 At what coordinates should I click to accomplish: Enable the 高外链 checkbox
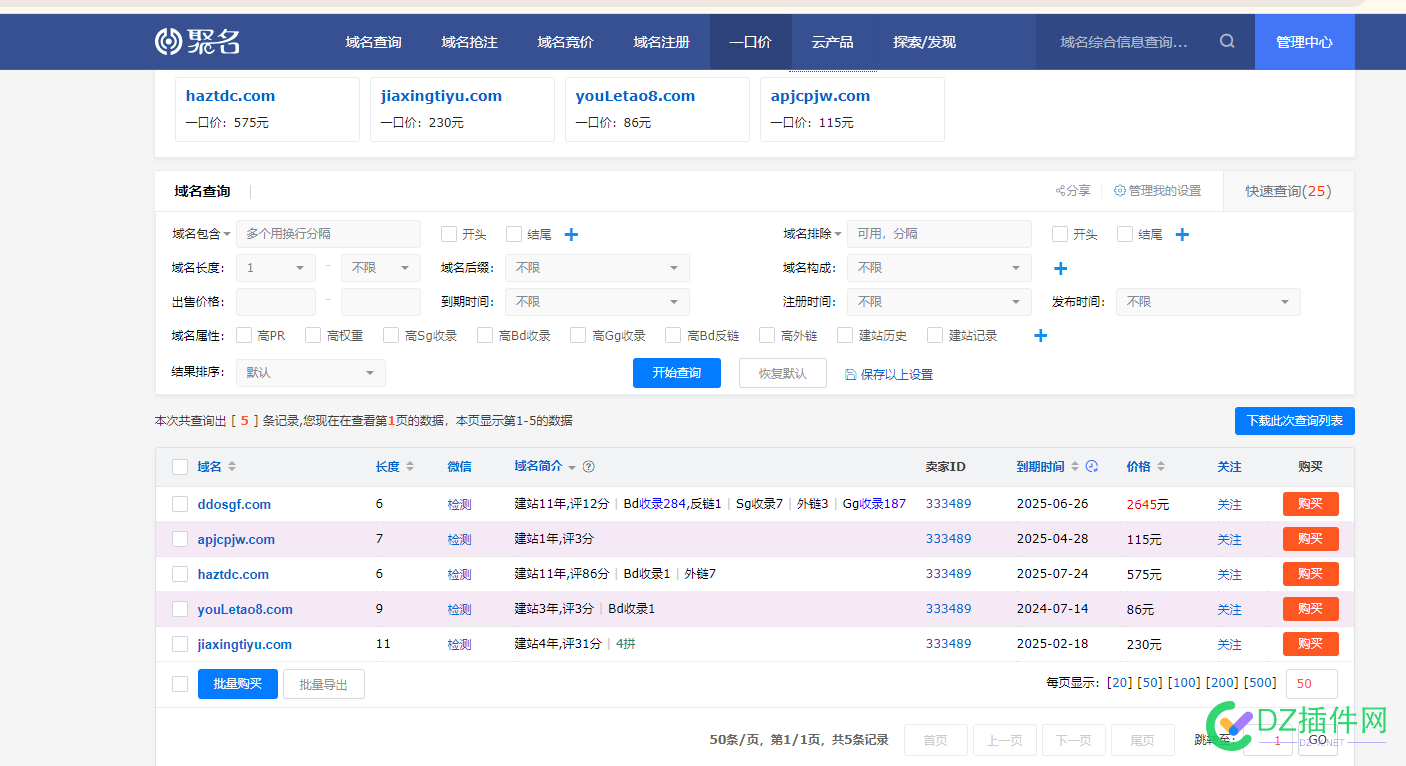pyautogui.click(x=767, y=335)
